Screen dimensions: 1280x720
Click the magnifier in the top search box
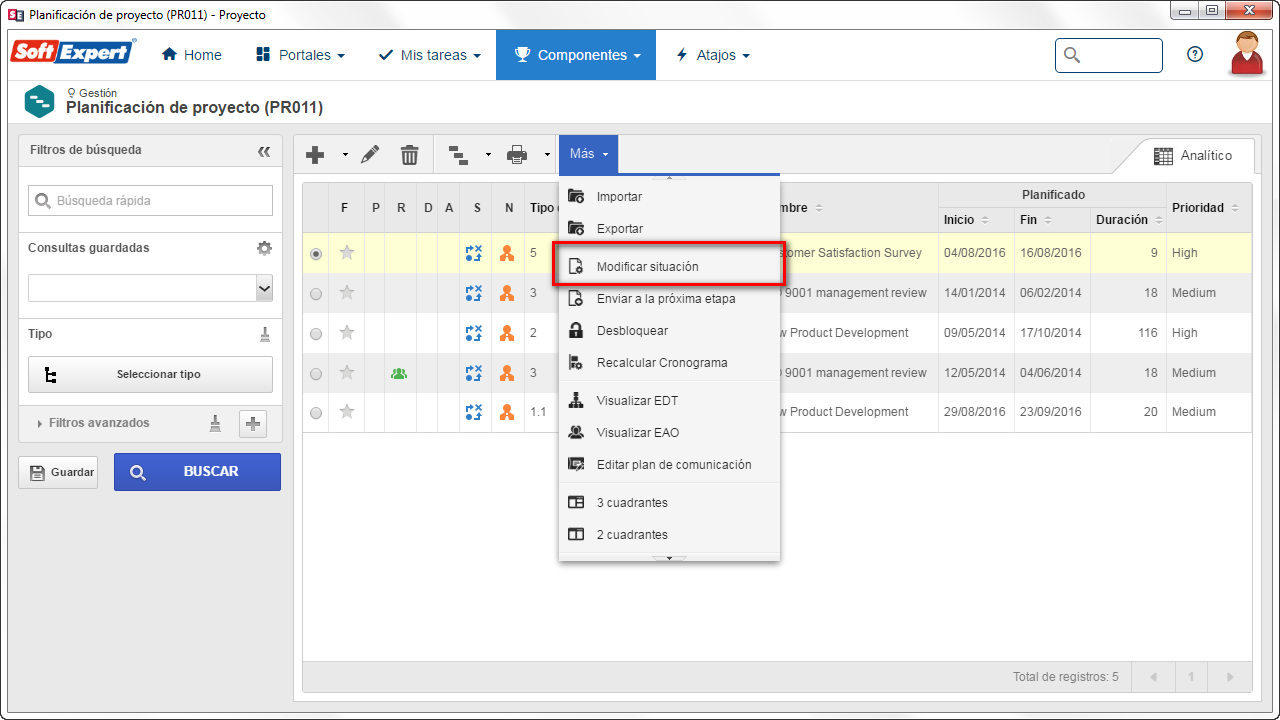tap(1072, 55)
